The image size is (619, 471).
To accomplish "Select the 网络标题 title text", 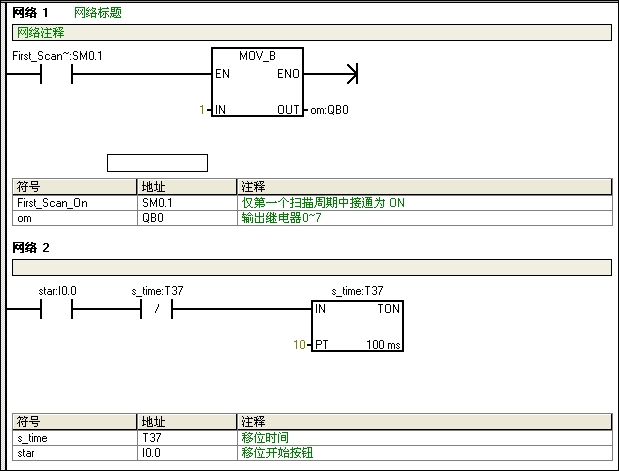I will tap(98, 13).
